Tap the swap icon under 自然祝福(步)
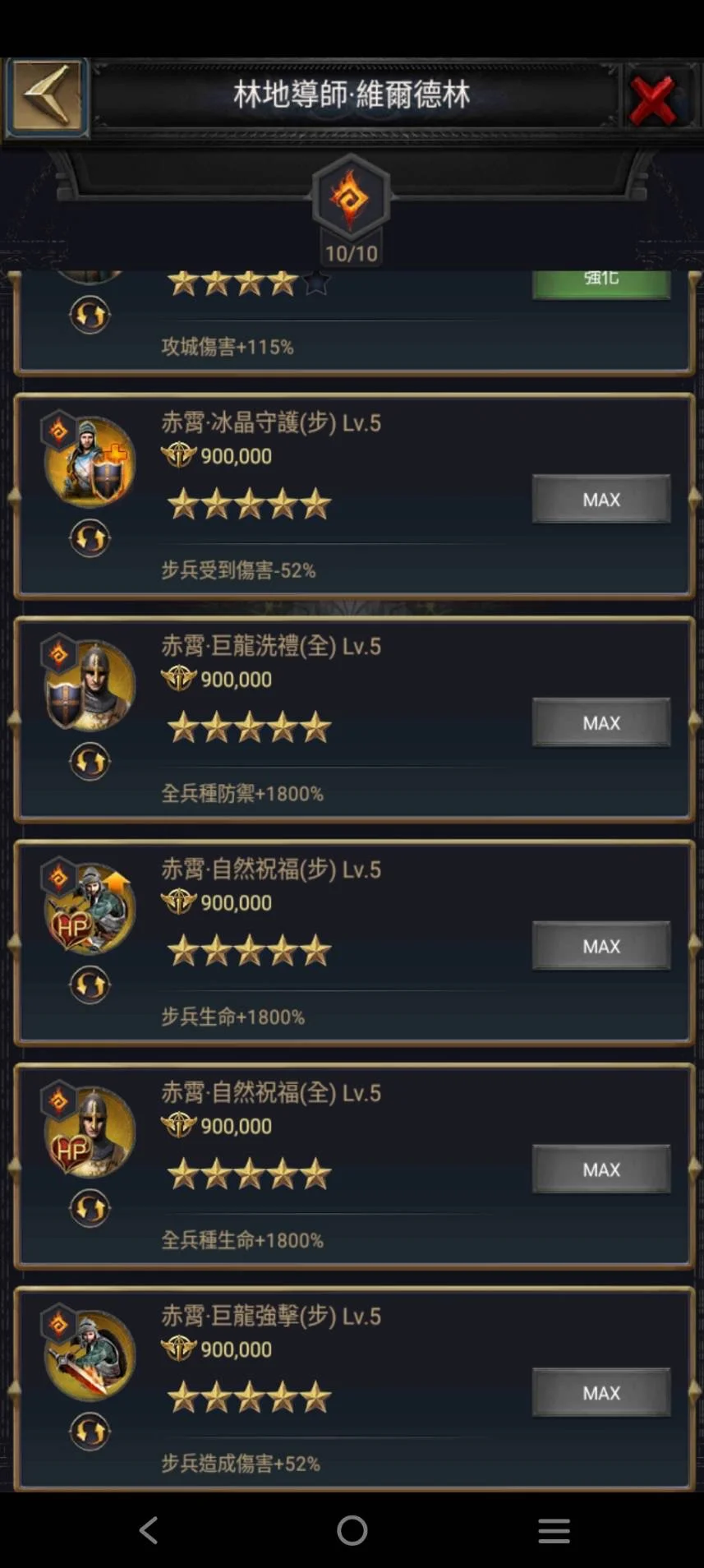704x1568 pixels. [90, 985]
